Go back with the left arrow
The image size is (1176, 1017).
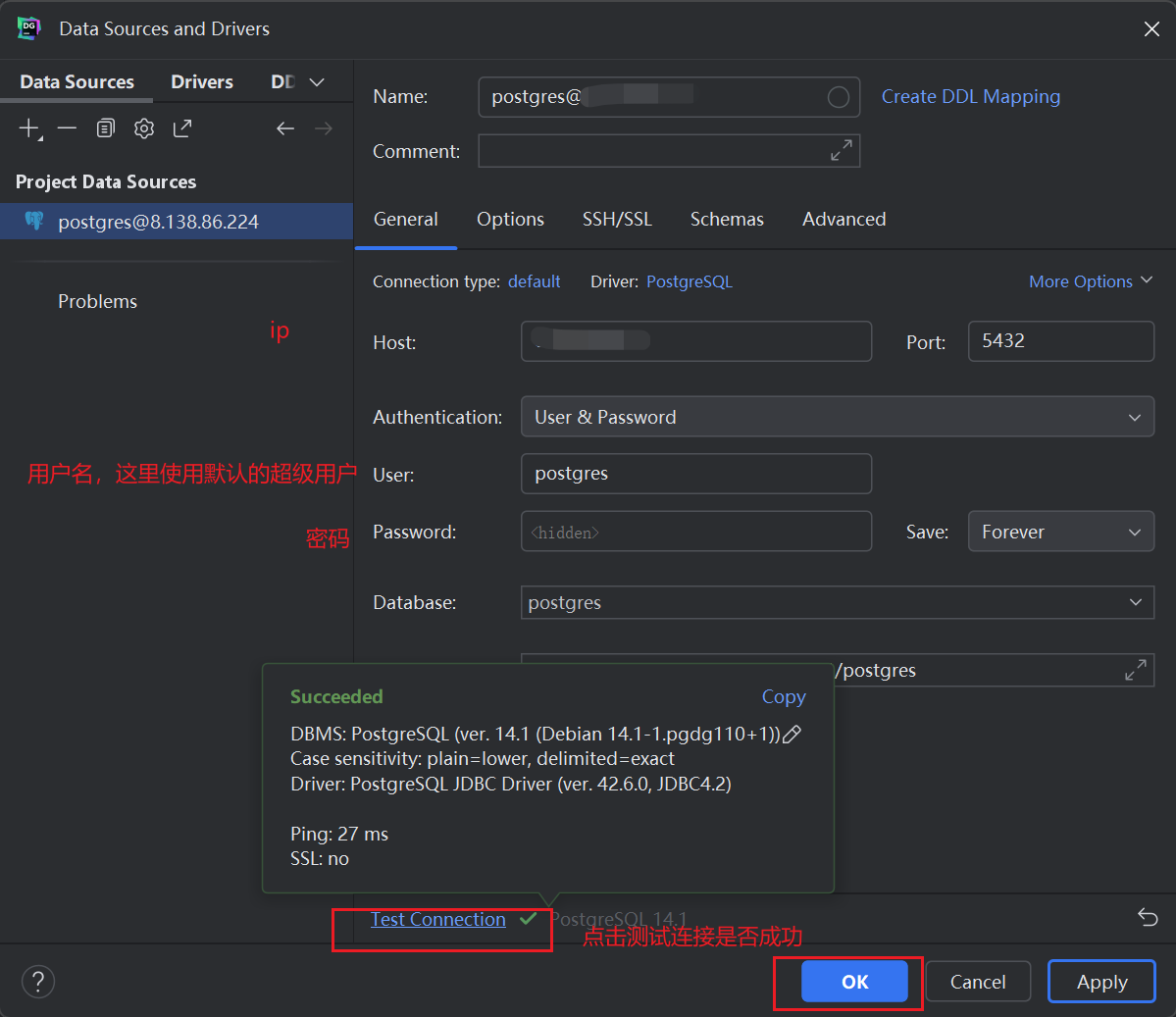click(x=285, y=128)
